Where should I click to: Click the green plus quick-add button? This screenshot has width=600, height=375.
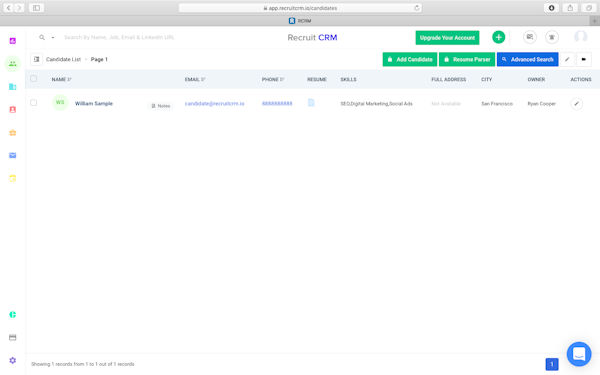pyautogui.click(x=498, y=37)
